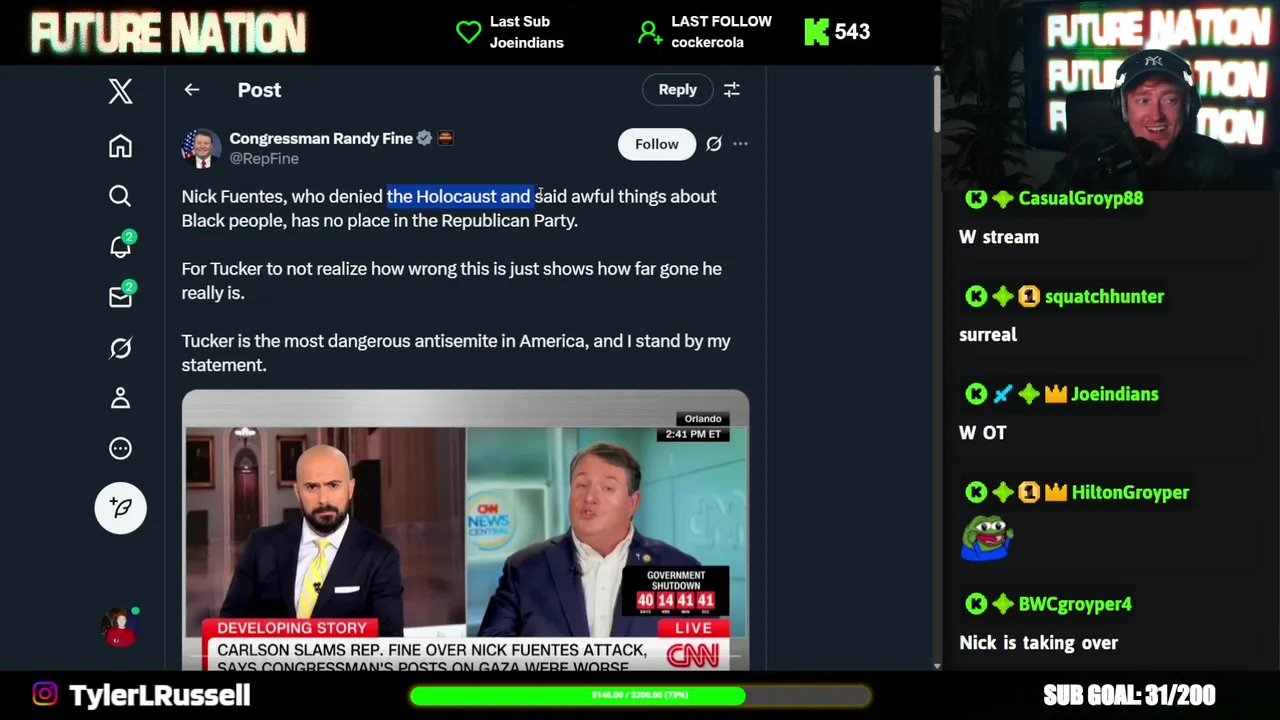Follow Congressman Randy Fine

point(656,144)
